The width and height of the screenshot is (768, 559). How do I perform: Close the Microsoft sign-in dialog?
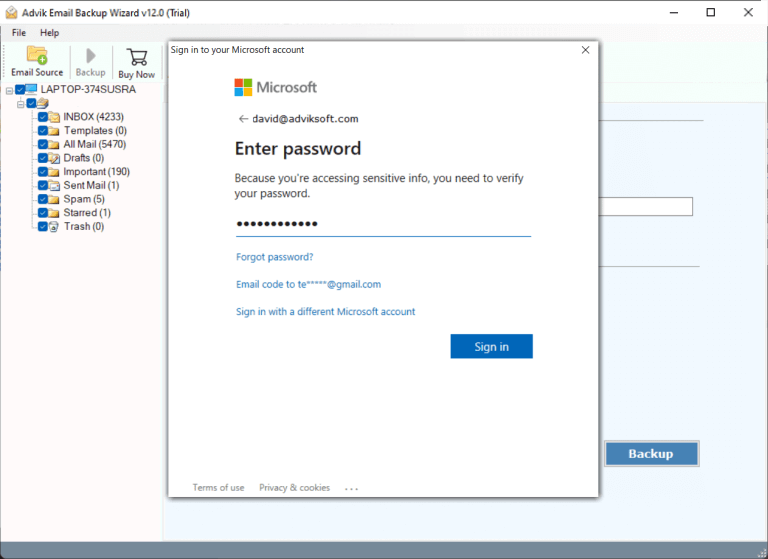point(585,50)
